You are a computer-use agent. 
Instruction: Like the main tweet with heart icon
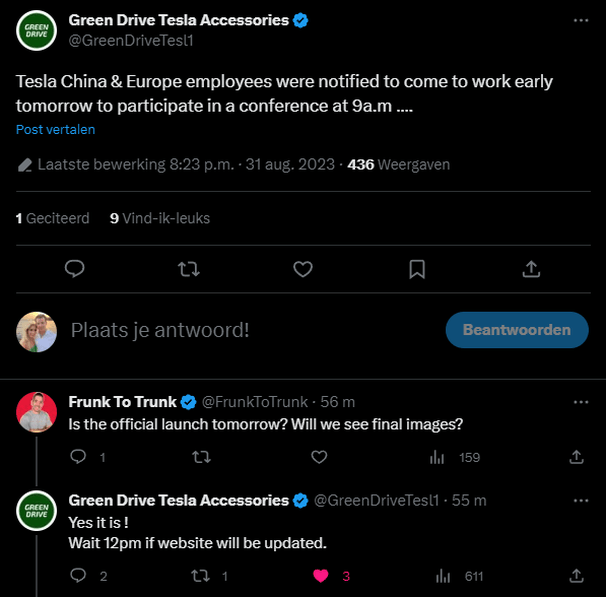303,268
